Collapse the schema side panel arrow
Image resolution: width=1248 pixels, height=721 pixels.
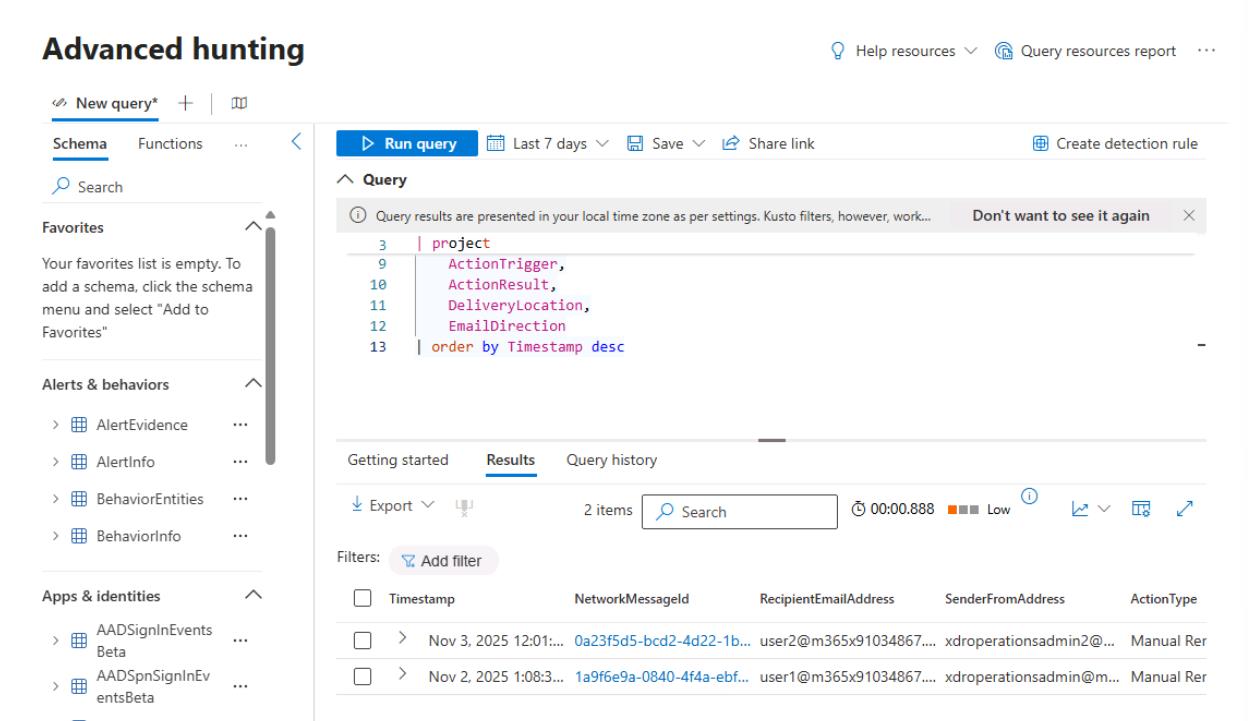coord(295,143)
